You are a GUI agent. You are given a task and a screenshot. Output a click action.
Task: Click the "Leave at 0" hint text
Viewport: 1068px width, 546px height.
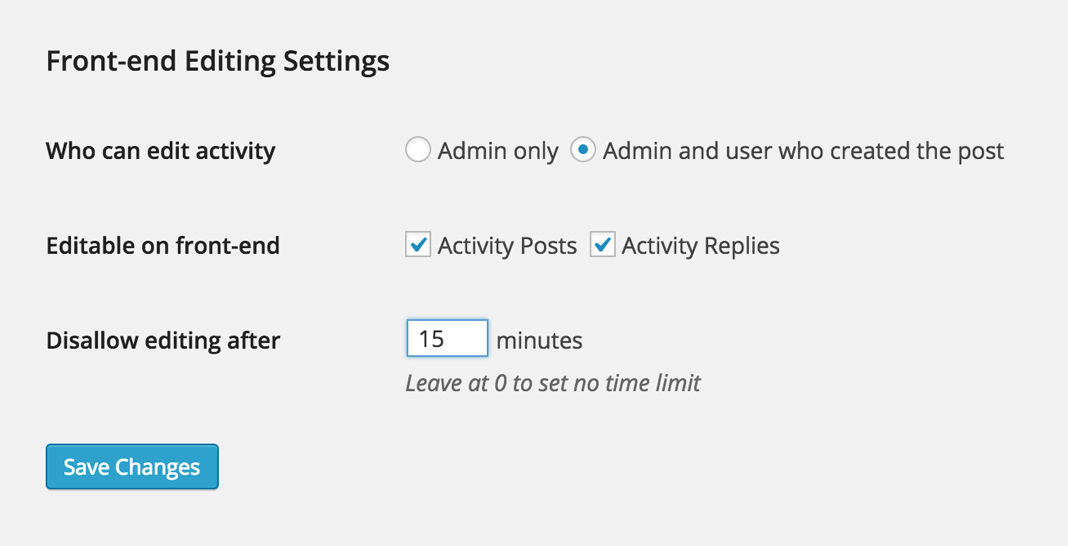pos(553,383)
